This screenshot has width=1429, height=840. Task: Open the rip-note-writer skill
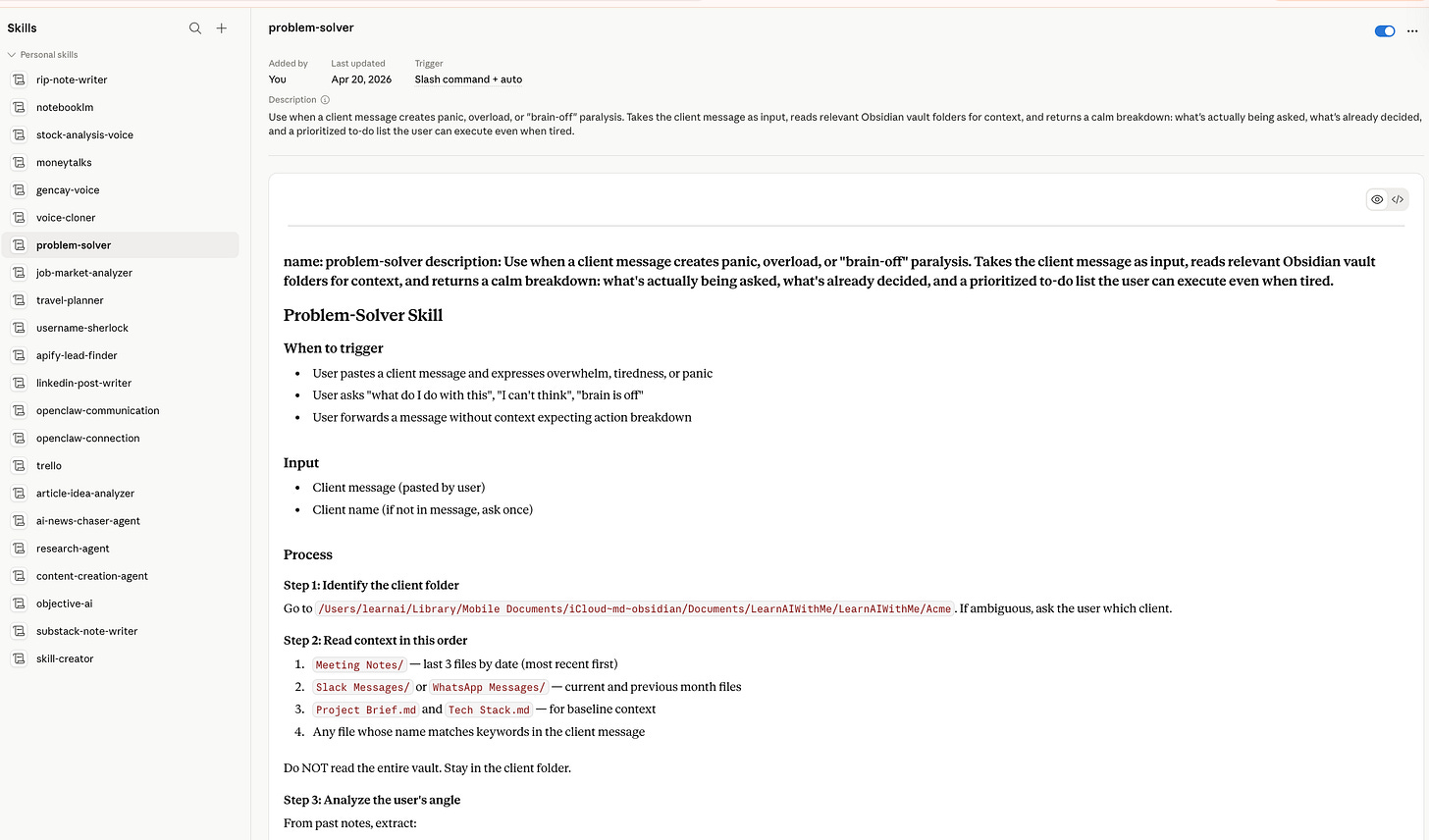[121, 80]
